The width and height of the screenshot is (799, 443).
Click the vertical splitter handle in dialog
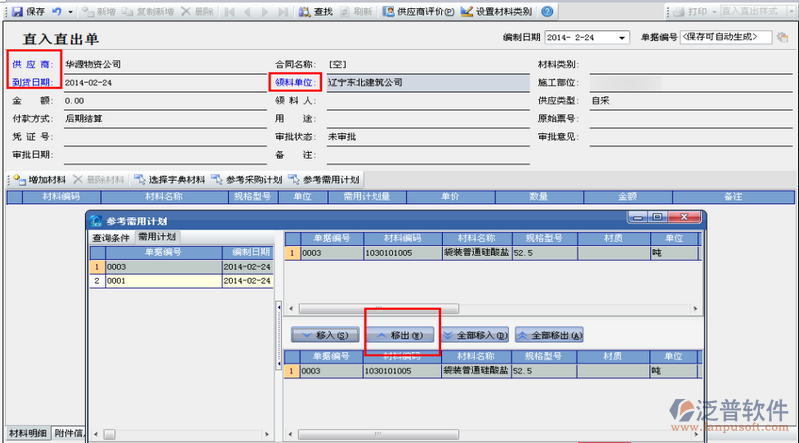coord(279,334)
